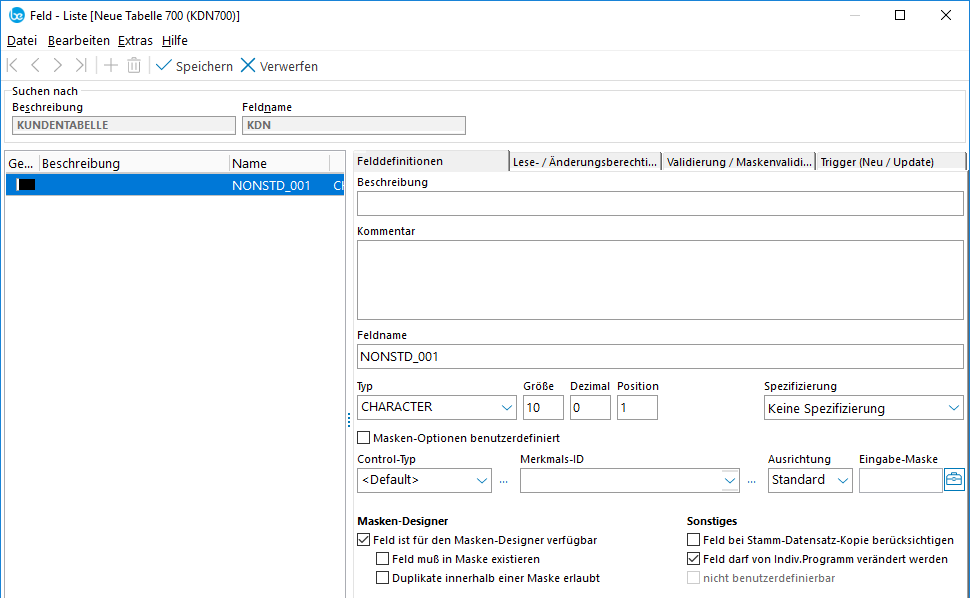The image size is (970, 598).
Task: Uncheck Feld darf von Indiv.Programm verändert werden
Action: 694,559
